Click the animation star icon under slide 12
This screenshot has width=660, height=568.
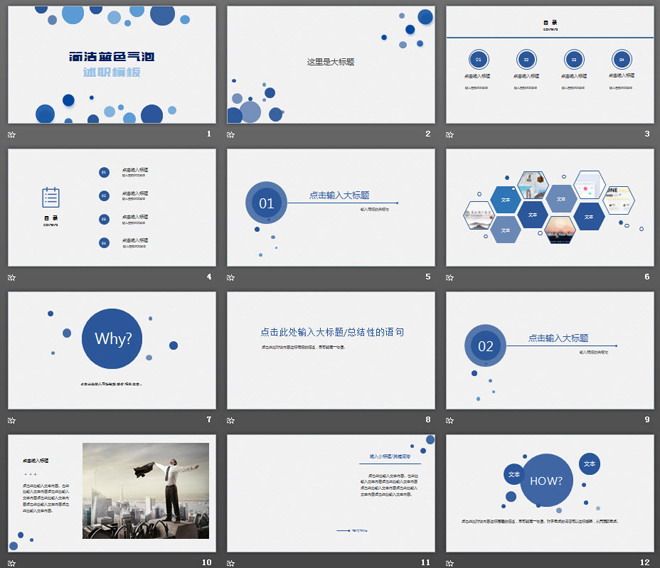click(x=450, y=563)
